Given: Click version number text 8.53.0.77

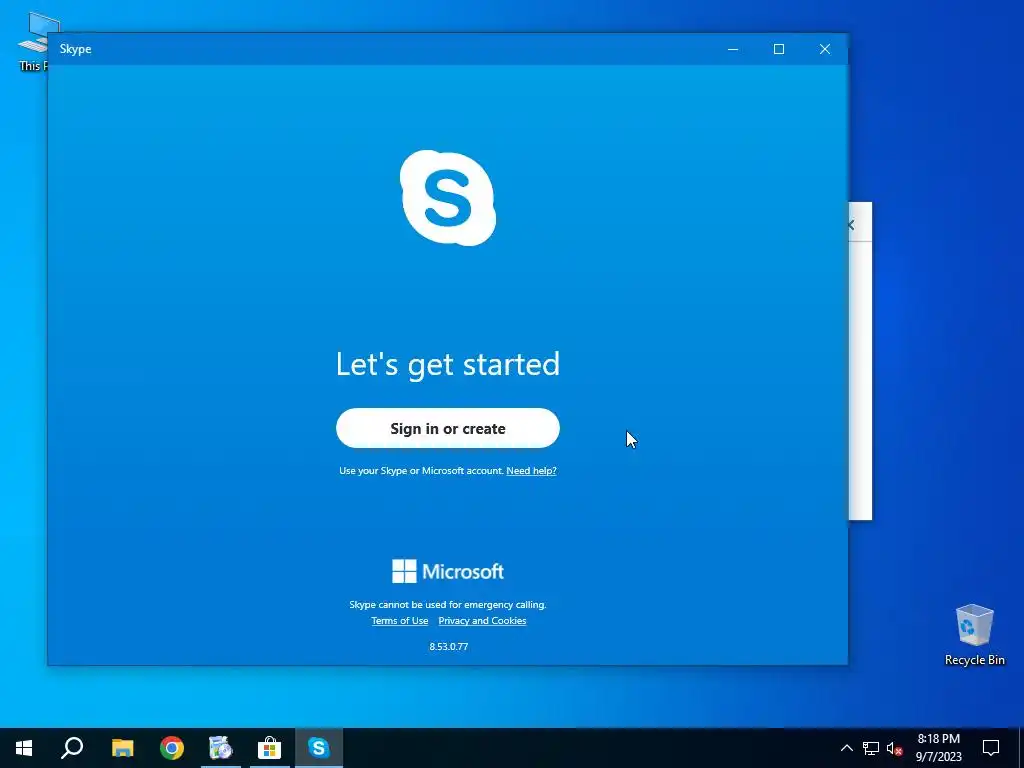Looking at the screenshot, I should 449,647.
